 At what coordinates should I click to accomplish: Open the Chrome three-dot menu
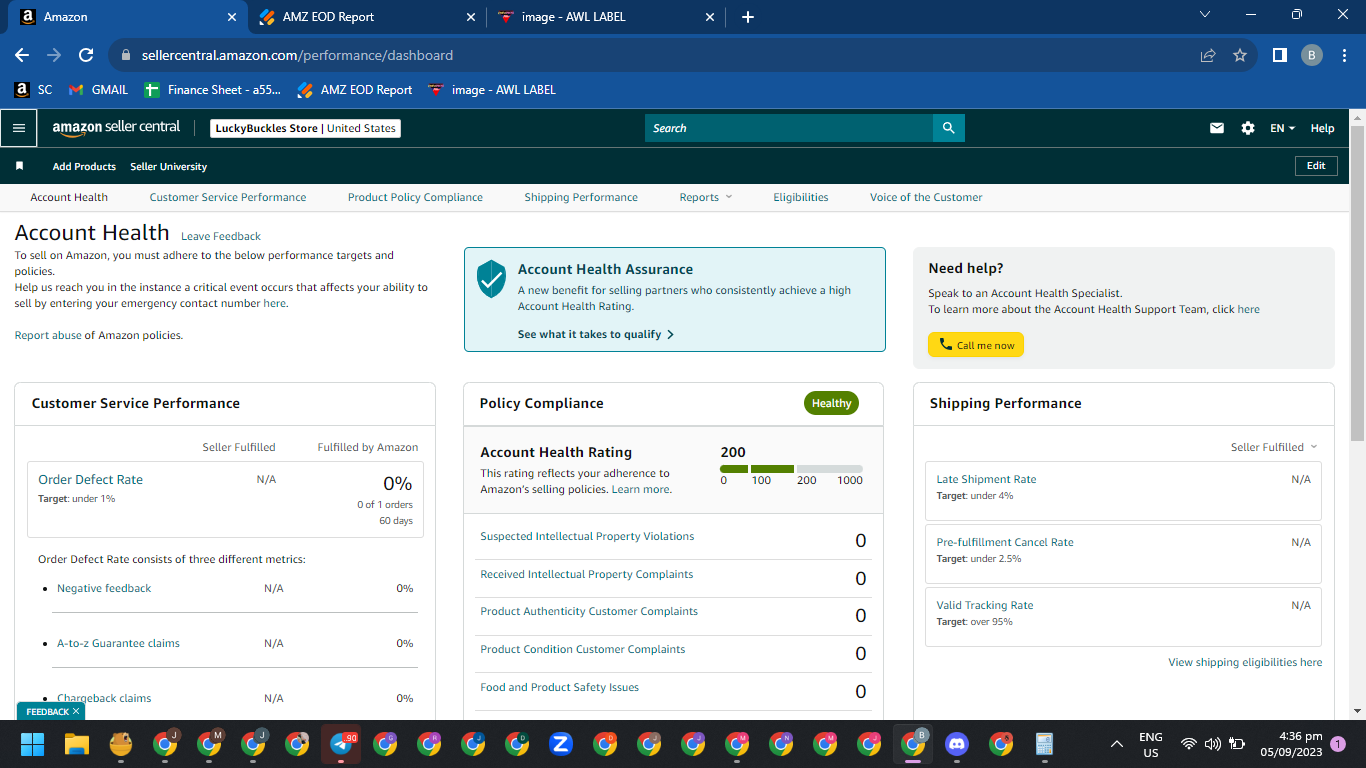(1344, 55)
